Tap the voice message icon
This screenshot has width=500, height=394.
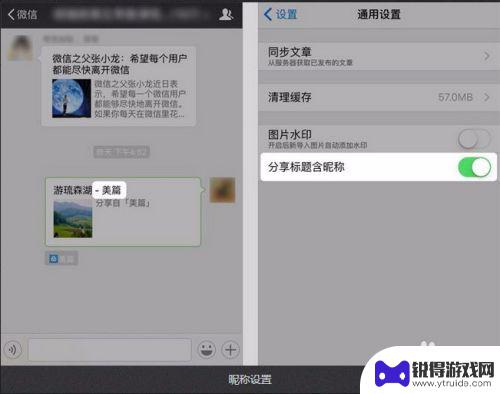pos(13,350)
